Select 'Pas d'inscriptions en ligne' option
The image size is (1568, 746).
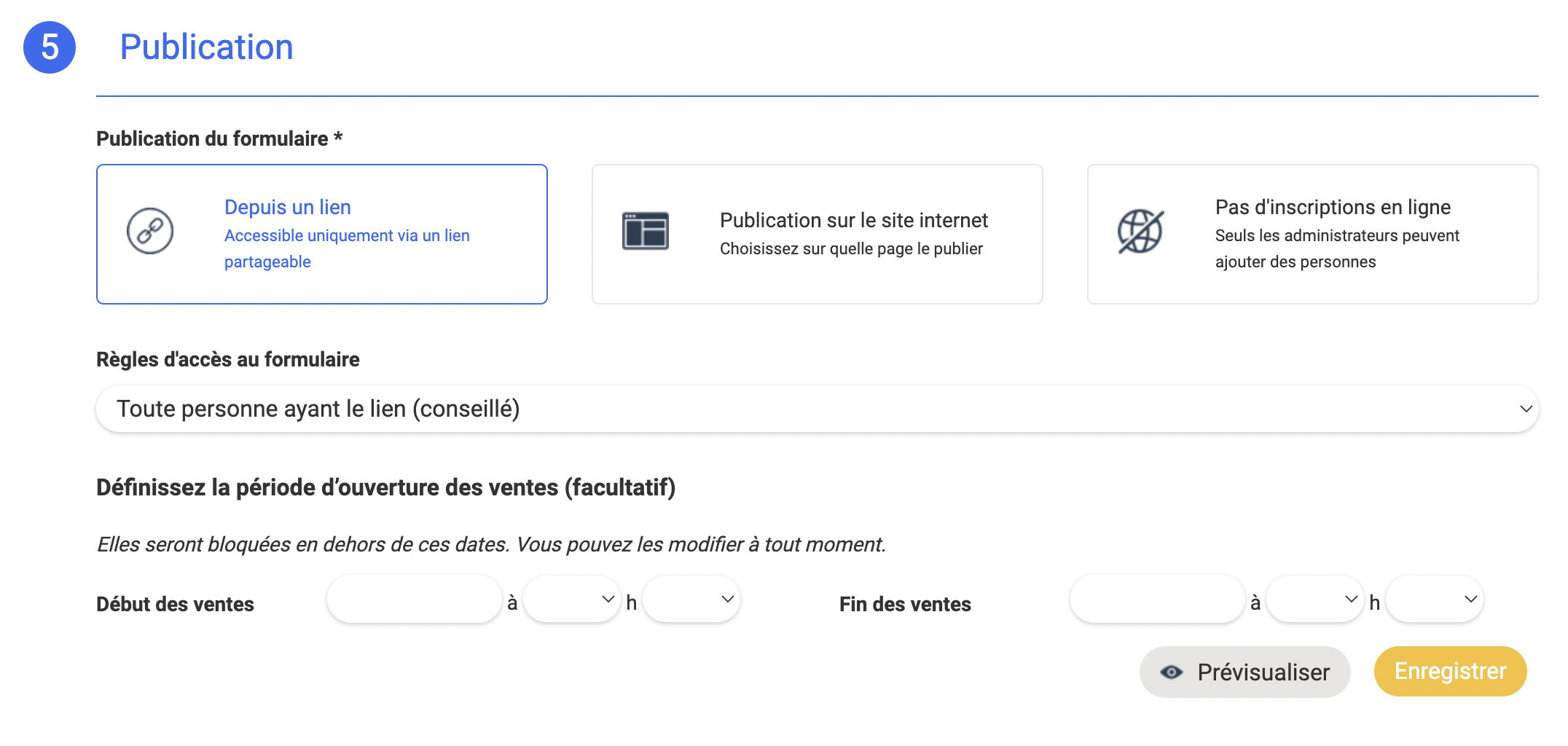[1312, 234]
